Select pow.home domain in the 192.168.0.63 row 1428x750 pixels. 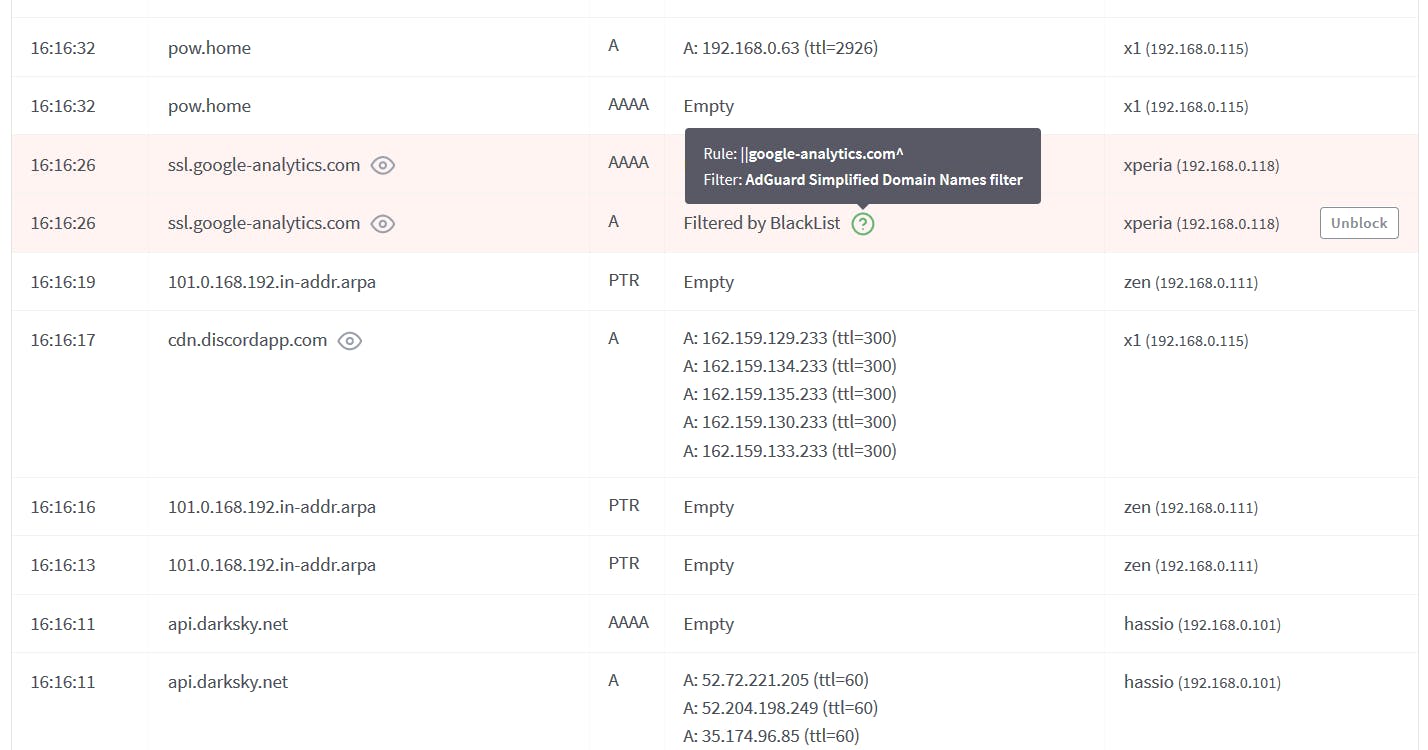pyautogui.click(x=209, y=48)
